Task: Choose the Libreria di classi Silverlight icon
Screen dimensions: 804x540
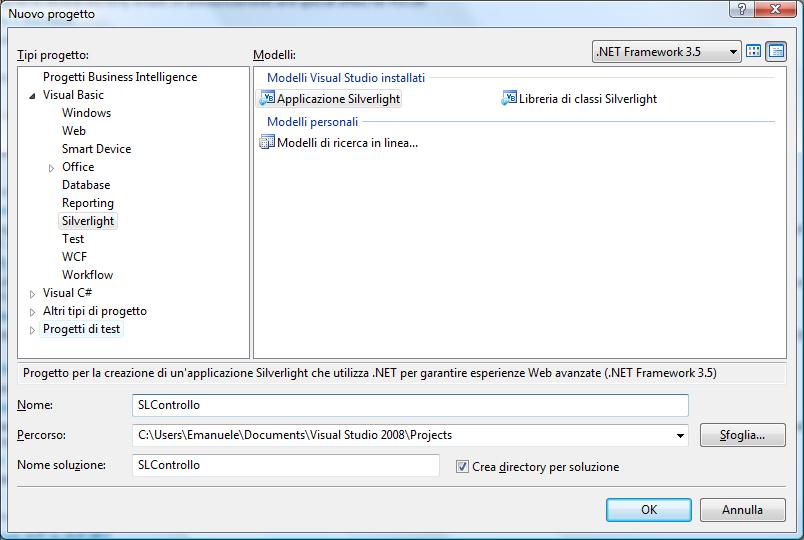Action: [x=509, y=98]
